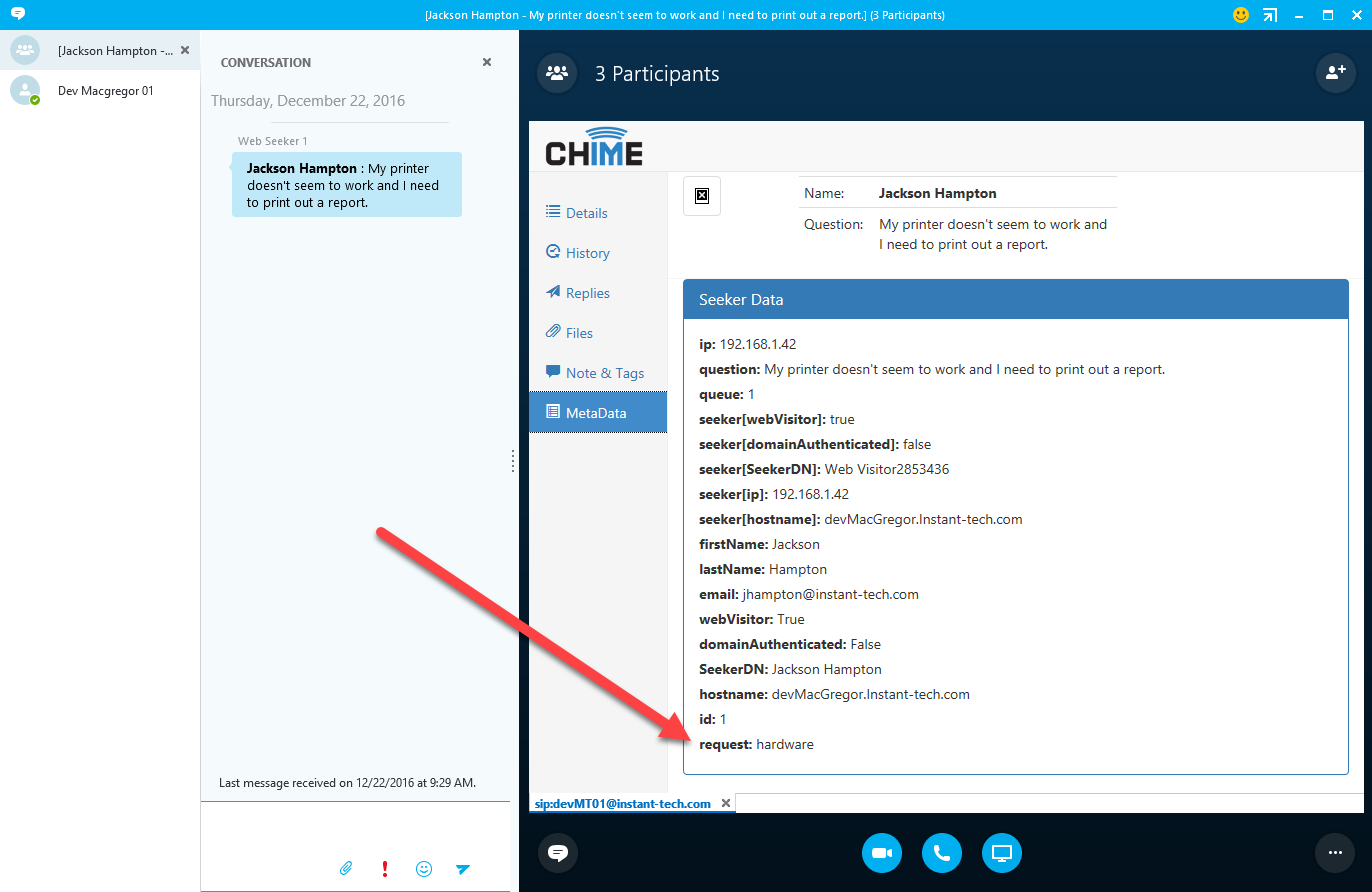Close the sip:devMT01 tab

coord(726,803)
